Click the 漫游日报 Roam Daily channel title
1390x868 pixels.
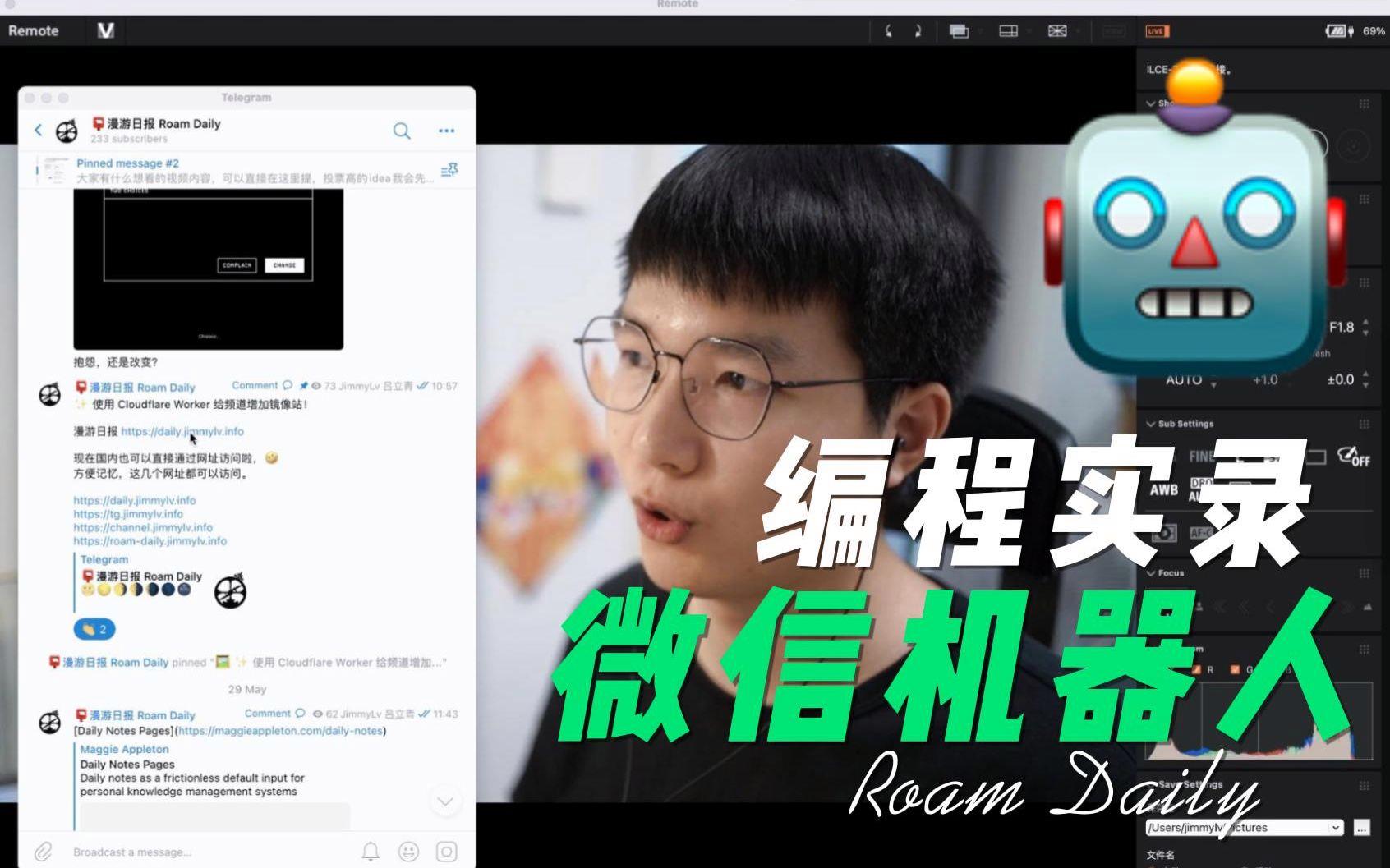(x=156, y=124)
